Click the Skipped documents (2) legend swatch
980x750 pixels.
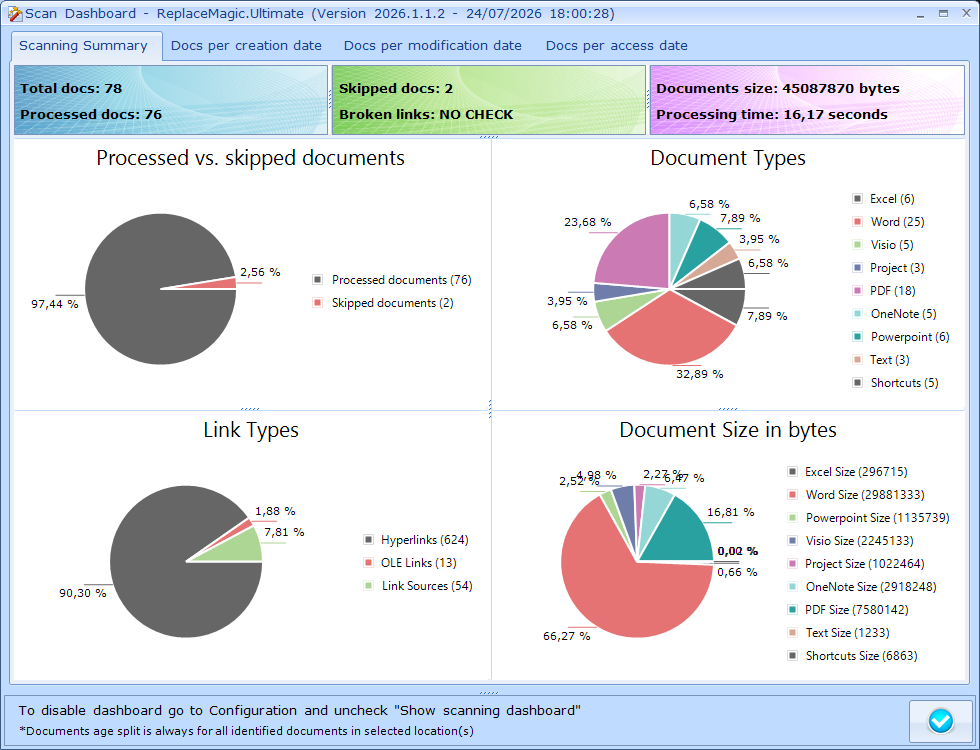318,303
